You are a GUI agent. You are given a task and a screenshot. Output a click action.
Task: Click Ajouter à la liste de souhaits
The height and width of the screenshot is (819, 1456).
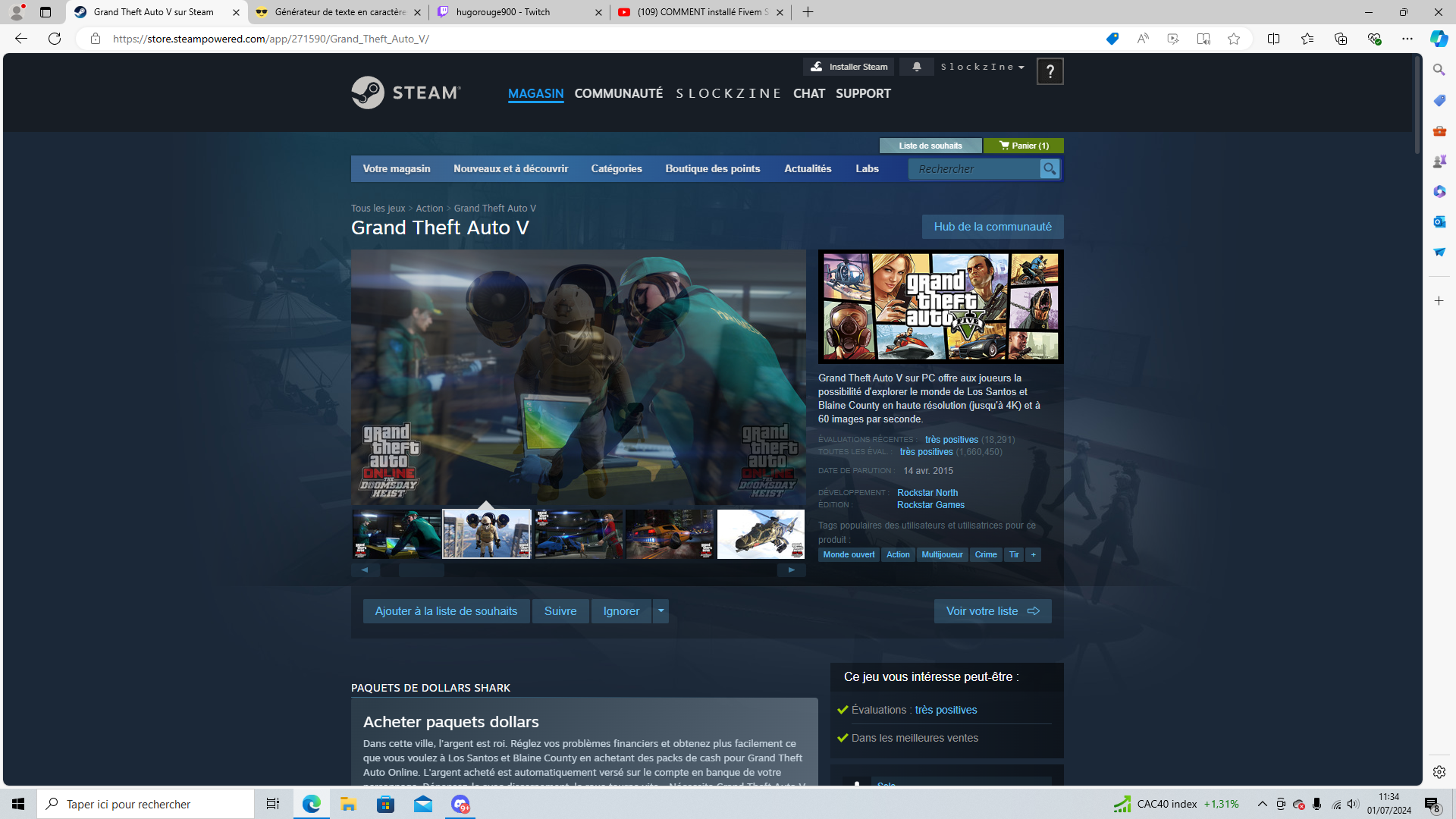(x=446, y=611)
